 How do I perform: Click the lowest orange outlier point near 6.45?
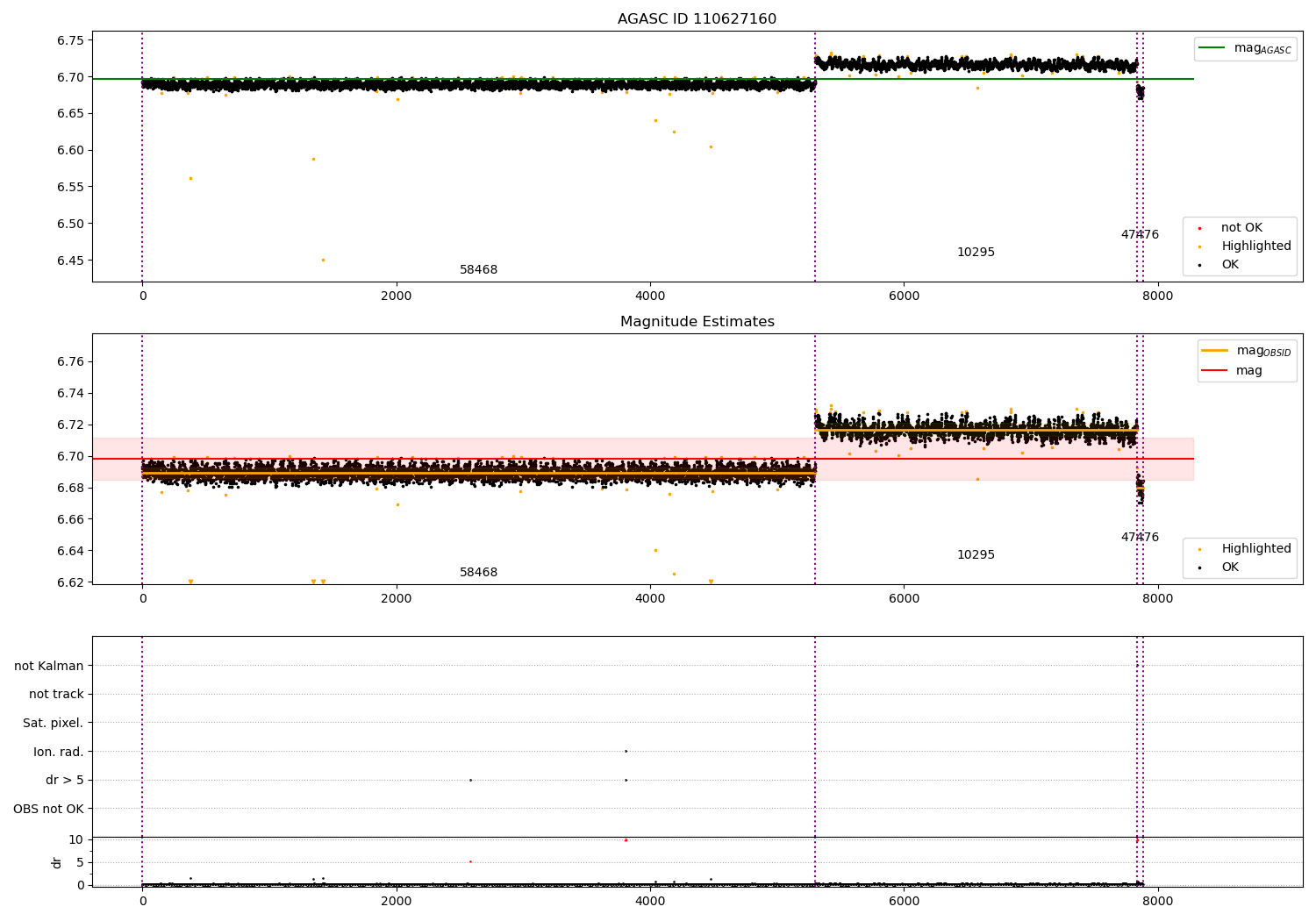coord(323,261)
